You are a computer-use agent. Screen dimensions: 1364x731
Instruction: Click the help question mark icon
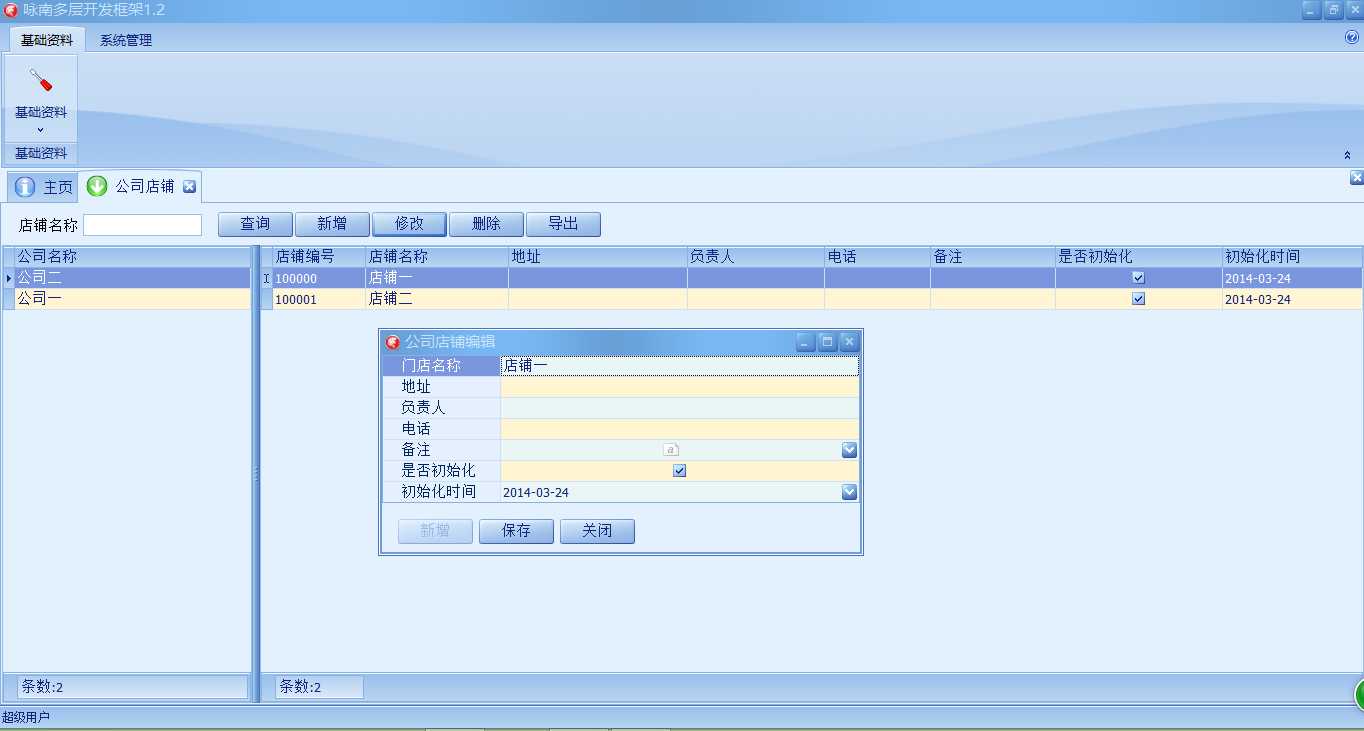(x=1352, y=37)
